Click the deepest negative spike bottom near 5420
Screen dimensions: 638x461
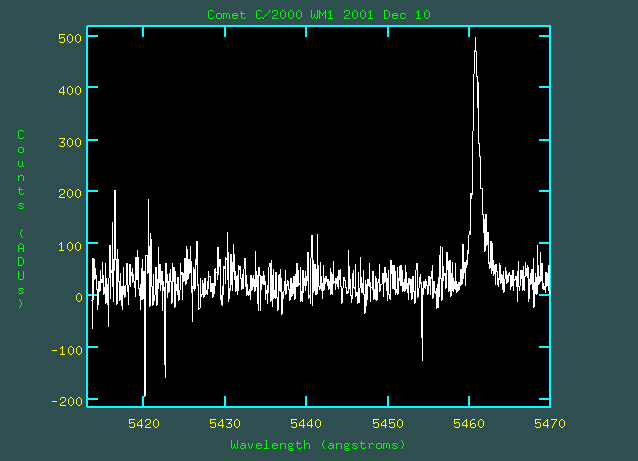click(144, 395)
